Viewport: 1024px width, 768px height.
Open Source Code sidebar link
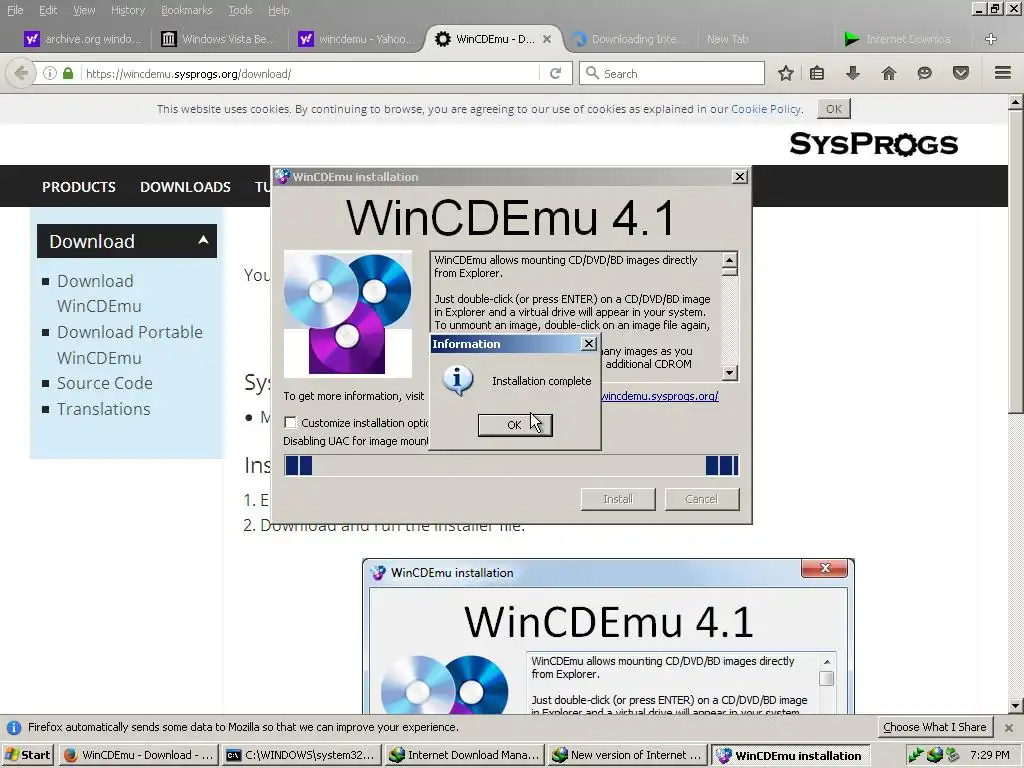tap(104, 383)
